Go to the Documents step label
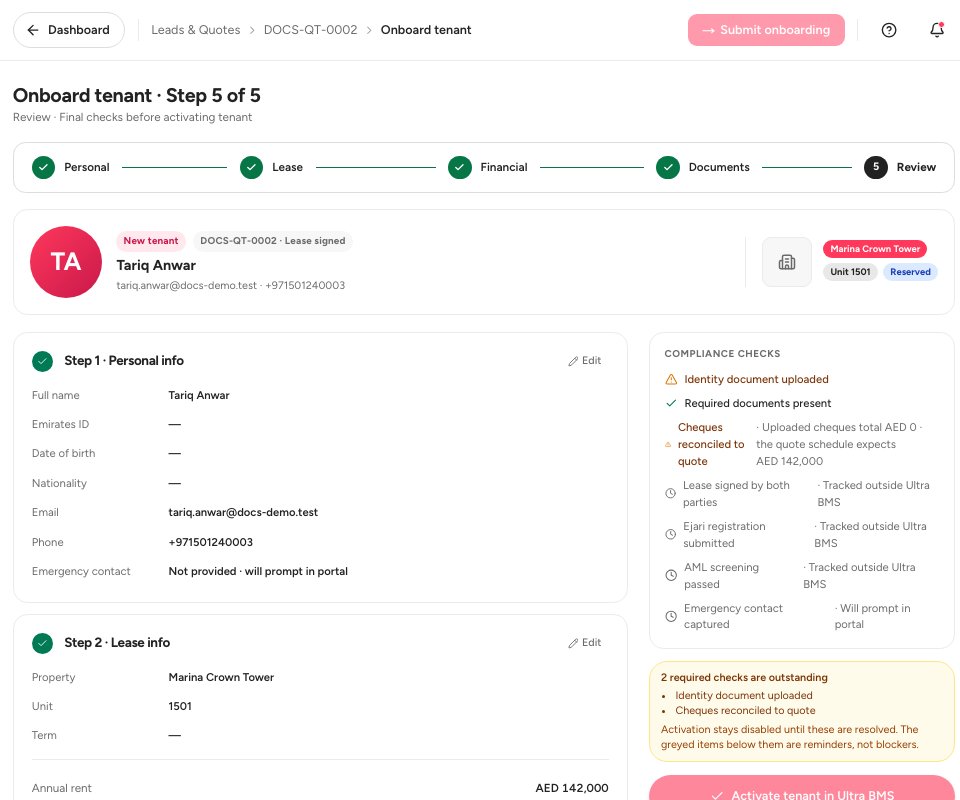 [x=719, y=167]
